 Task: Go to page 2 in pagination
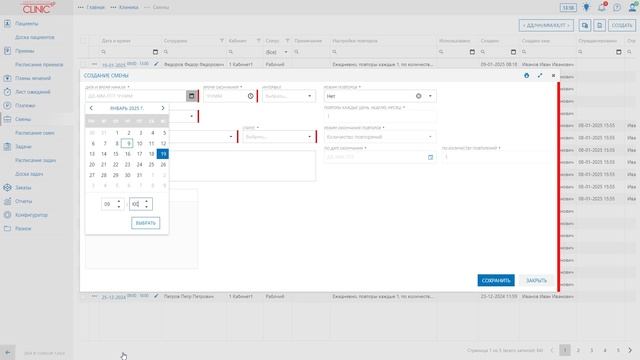[x=578, y=350]
